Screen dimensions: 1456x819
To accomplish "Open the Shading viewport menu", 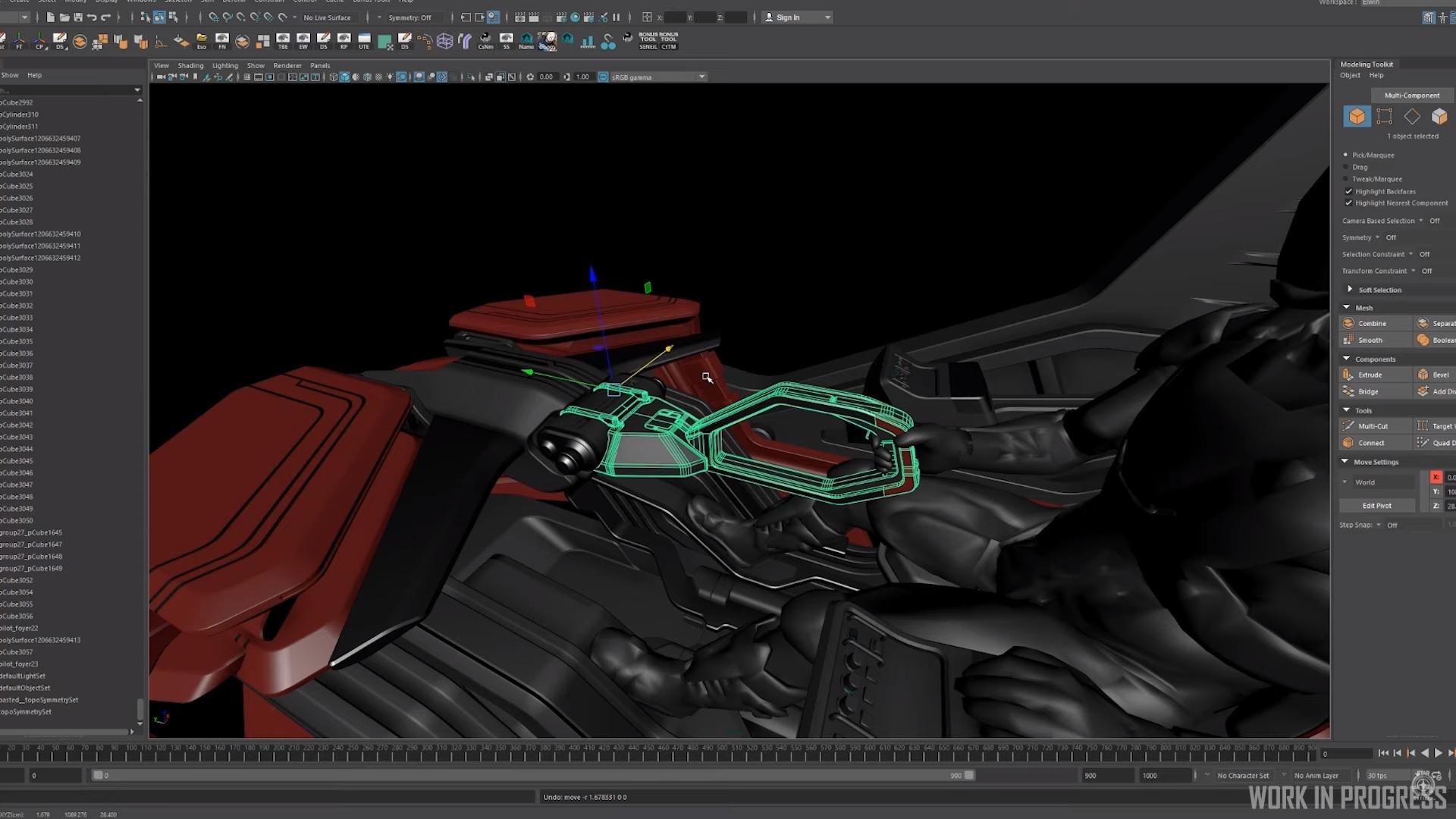I will click(190, 65).
